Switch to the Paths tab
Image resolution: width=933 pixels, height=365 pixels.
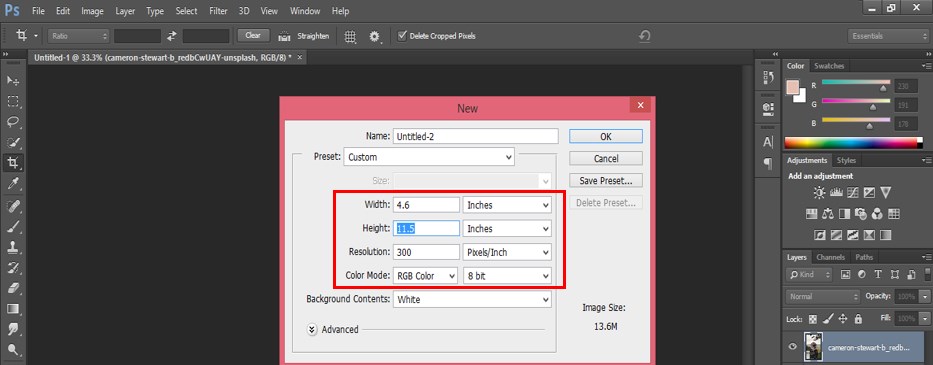point(864,257)
